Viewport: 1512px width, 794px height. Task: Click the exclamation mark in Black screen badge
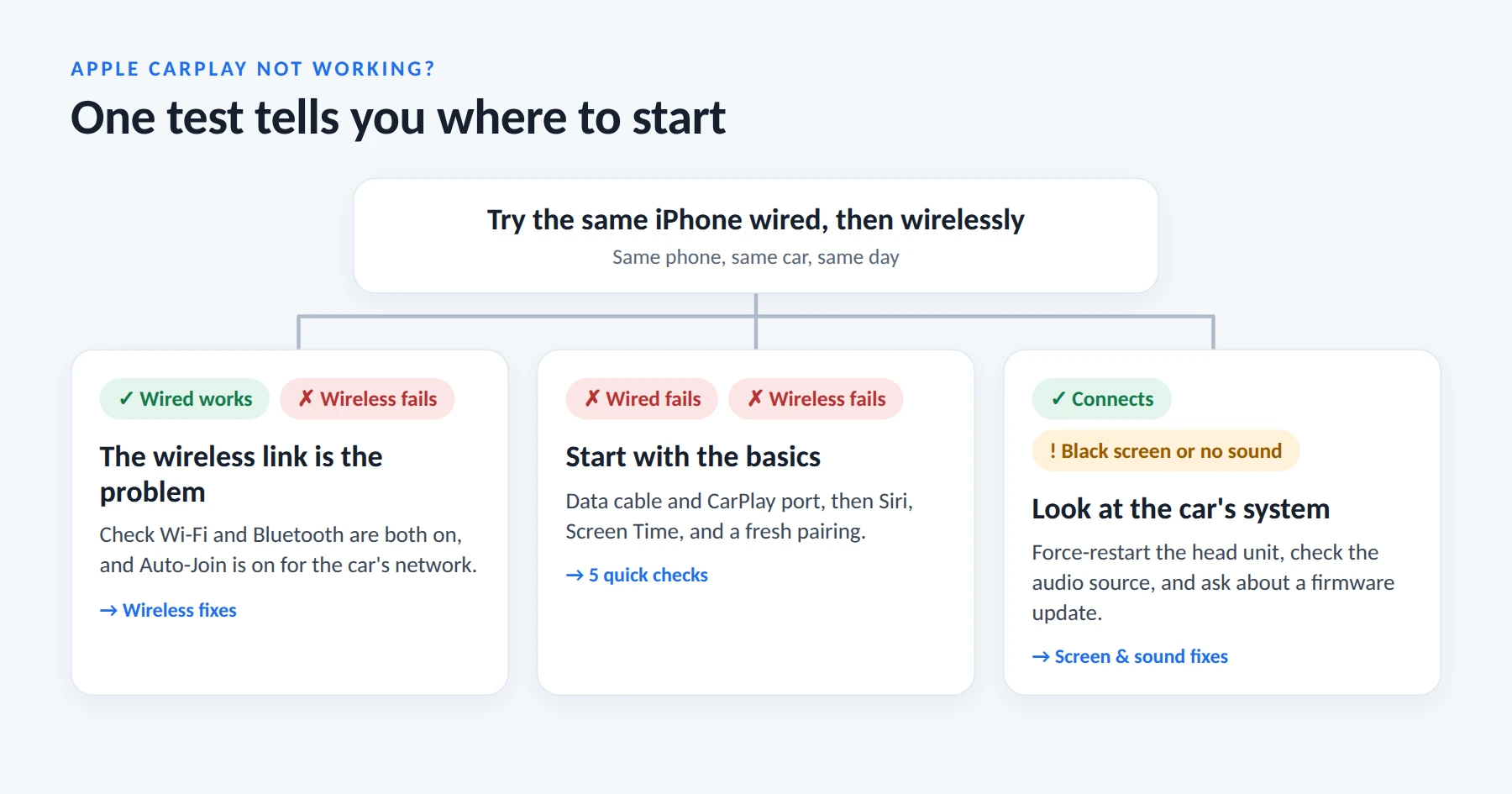tap(1053, 451)
